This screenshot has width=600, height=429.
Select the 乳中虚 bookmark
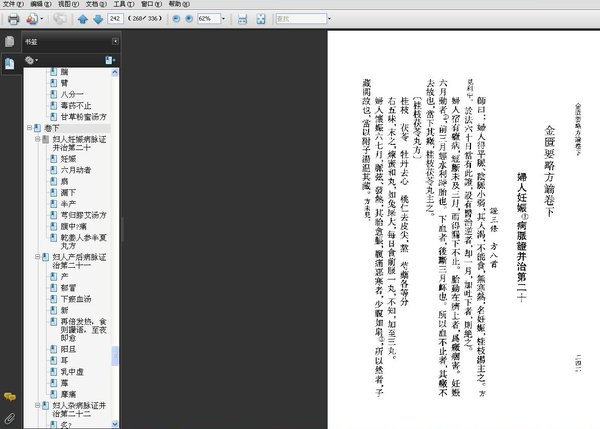click(x=72, y=372)
